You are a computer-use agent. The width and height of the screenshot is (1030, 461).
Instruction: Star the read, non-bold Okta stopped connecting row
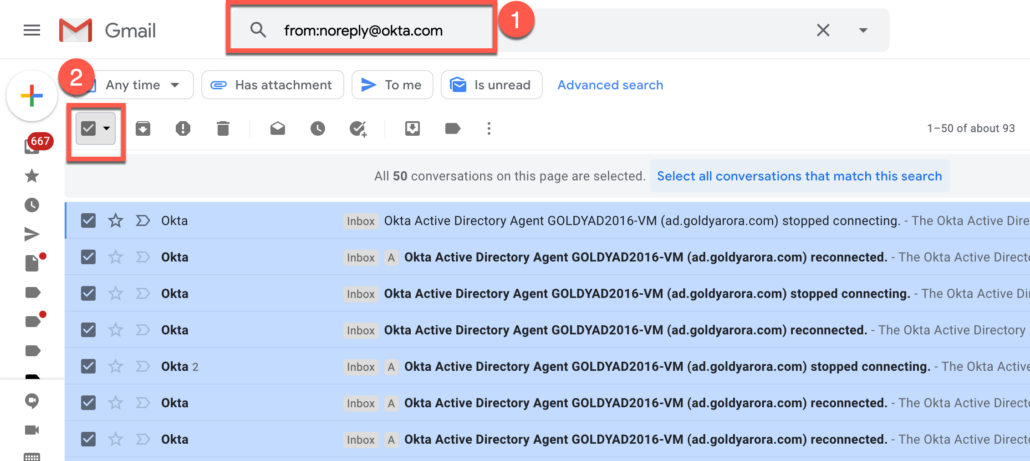pos(116,221)
